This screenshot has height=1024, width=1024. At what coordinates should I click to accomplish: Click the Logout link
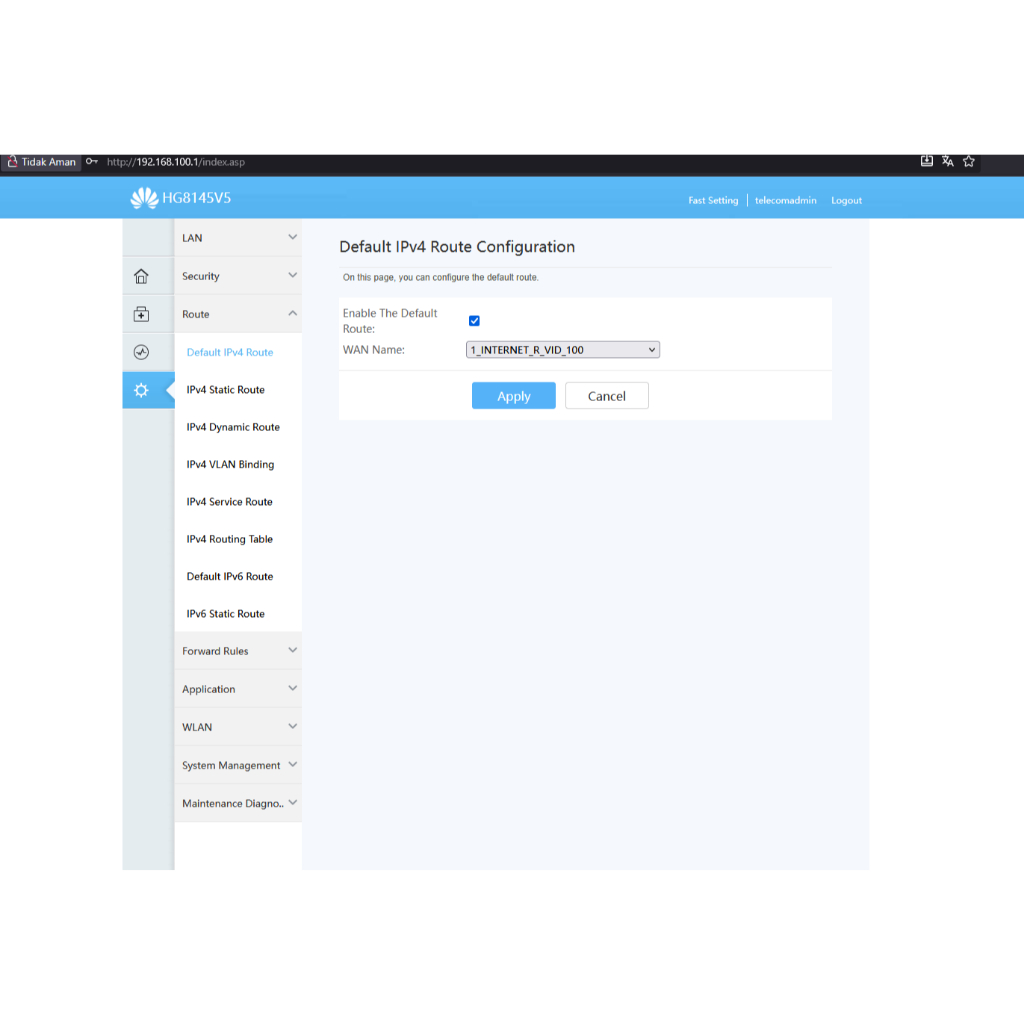(x=846, y=201)
